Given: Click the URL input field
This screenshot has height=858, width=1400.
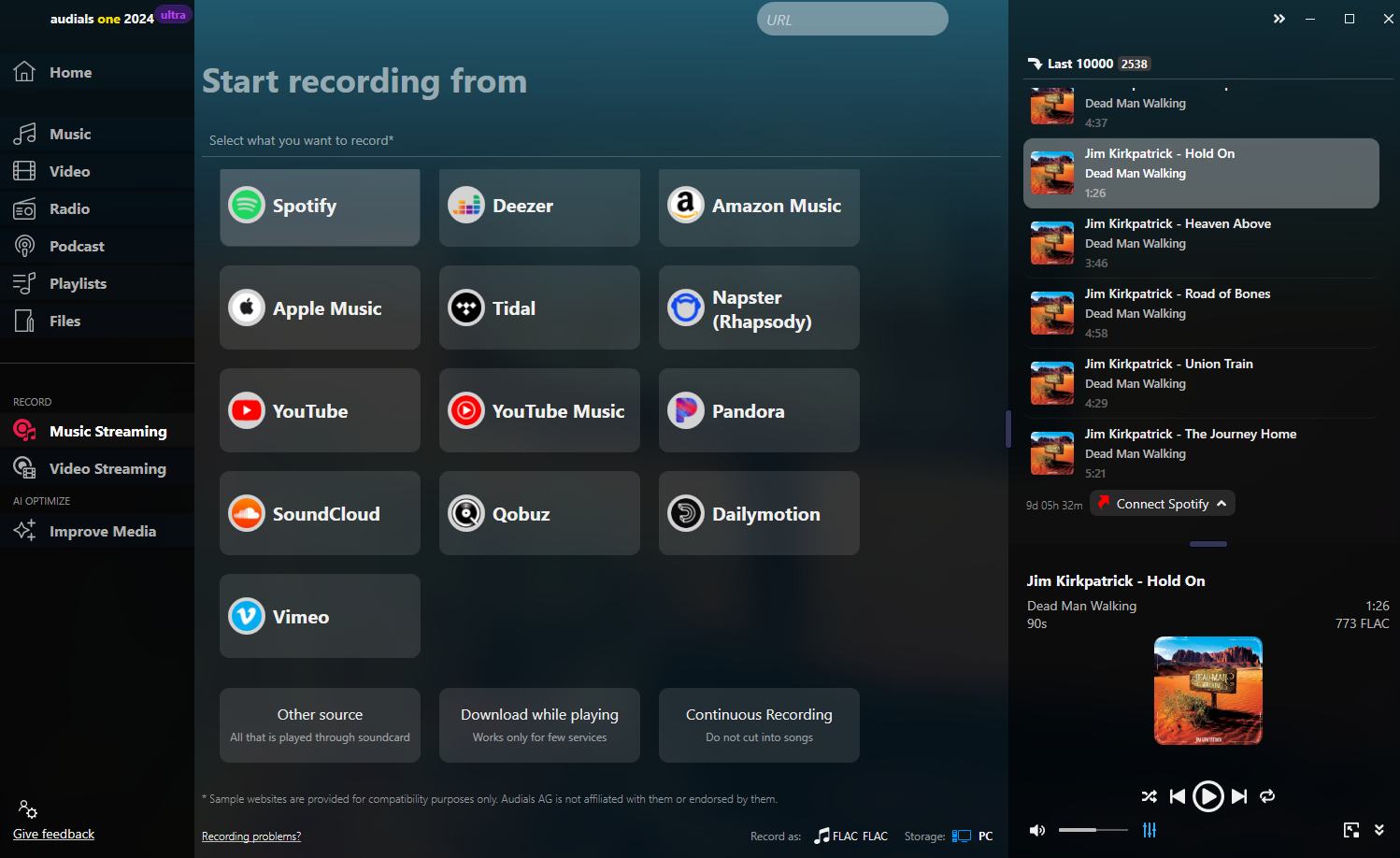Looking at the screenshot, I should (x=851, y=19).
